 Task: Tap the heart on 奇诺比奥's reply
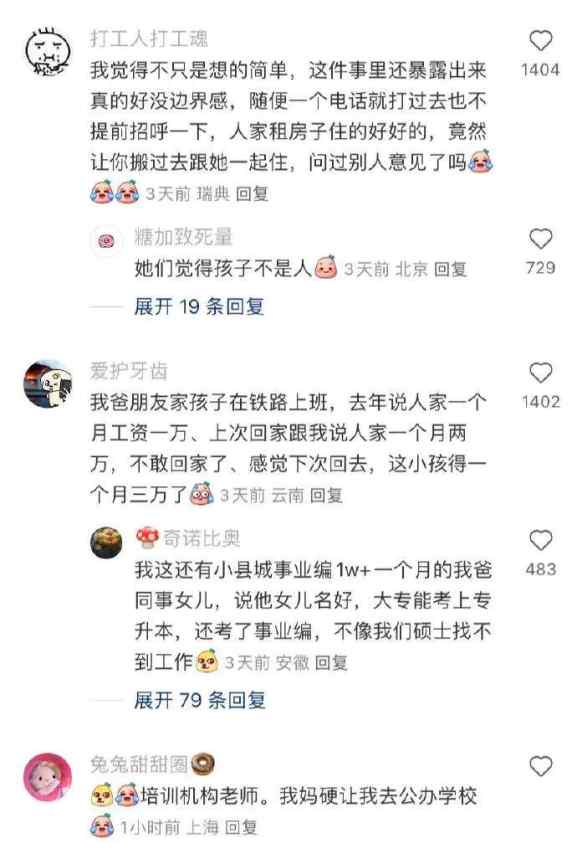pos(540,541)
